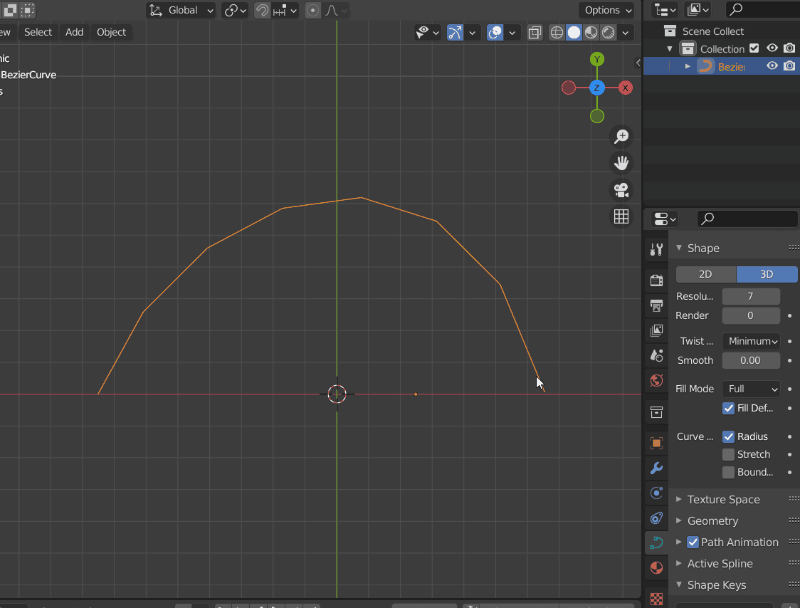This screenshot has width=800, height=608.
Task: Uncheck the Radius checkbox
Action: (728, 437)
